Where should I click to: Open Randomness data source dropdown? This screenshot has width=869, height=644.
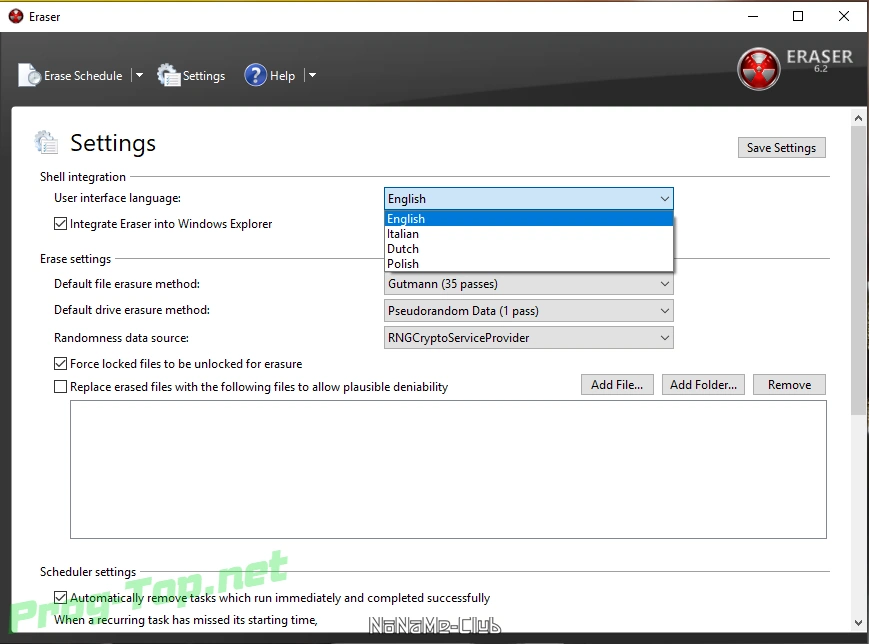click(529, 338)
